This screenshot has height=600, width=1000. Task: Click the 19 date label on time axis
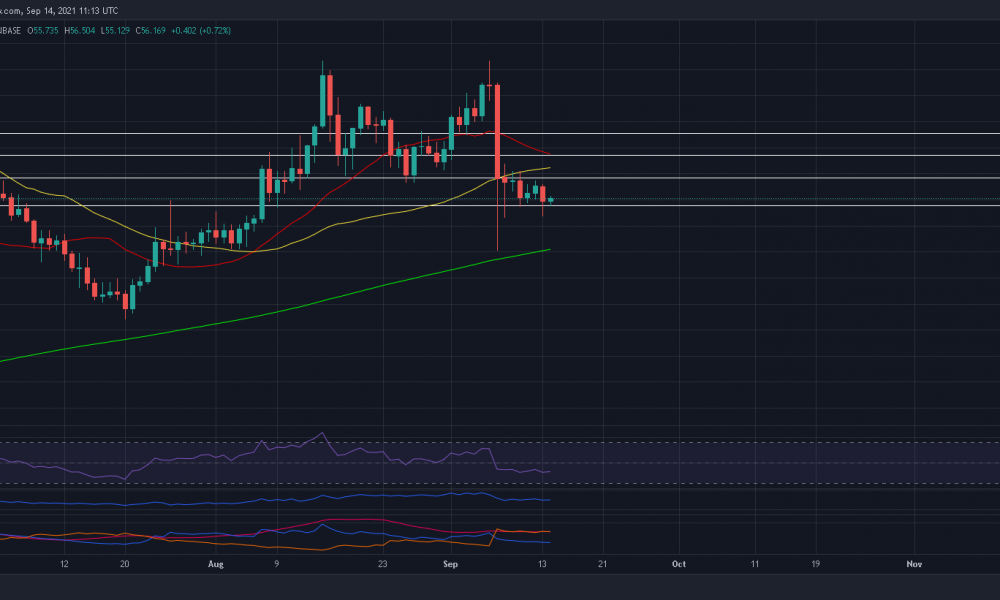(x=816, y=564)
